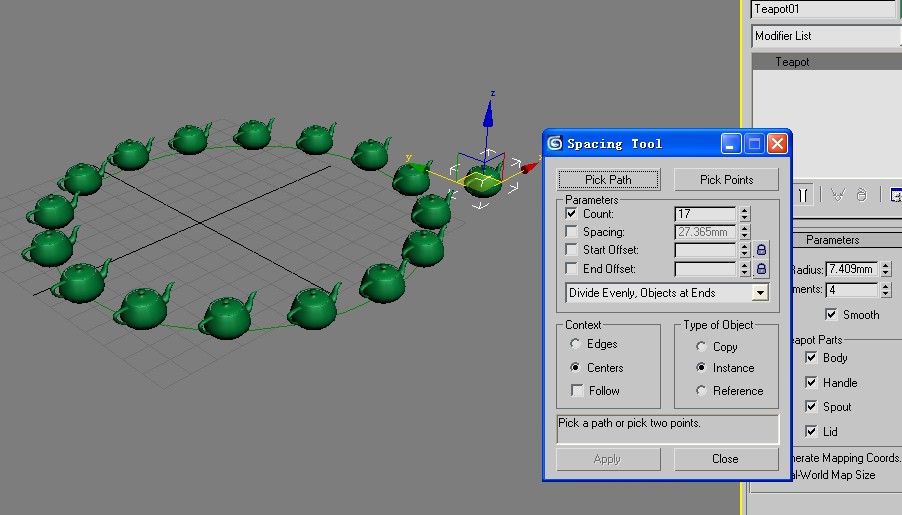Screen dimensions: 902x515
Task: Click the red X axis gizmo arrow
Action: click(x=529, y=167)
